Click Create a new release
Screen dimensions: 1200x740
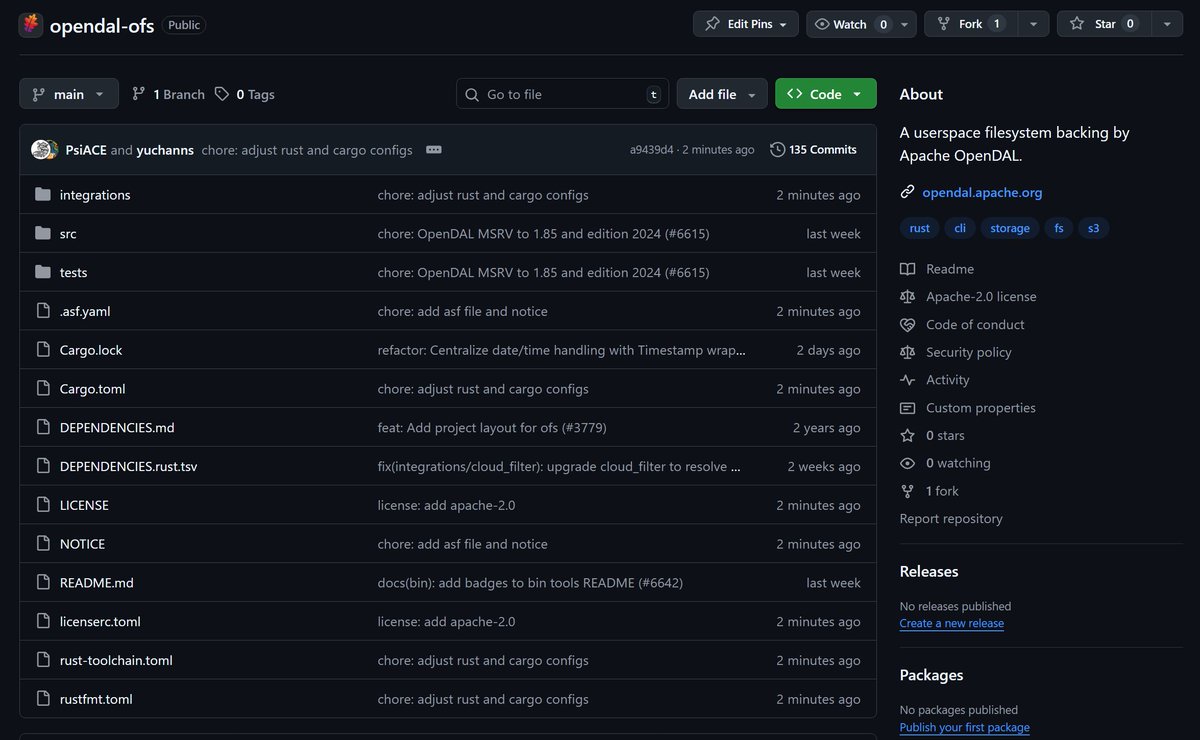[951, 623]
